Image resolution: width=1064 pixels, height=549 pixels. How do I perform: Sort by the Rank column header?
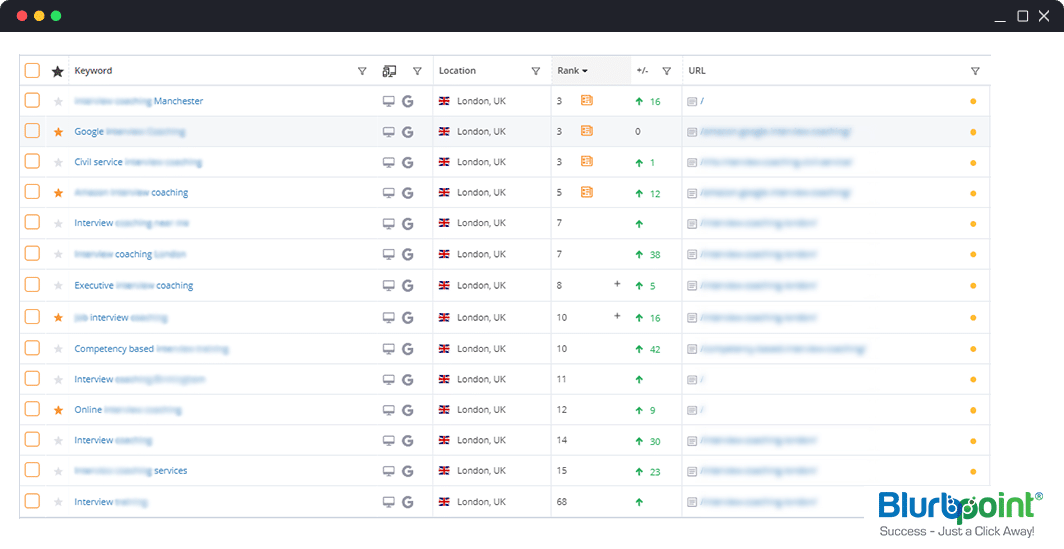[572, 71]
